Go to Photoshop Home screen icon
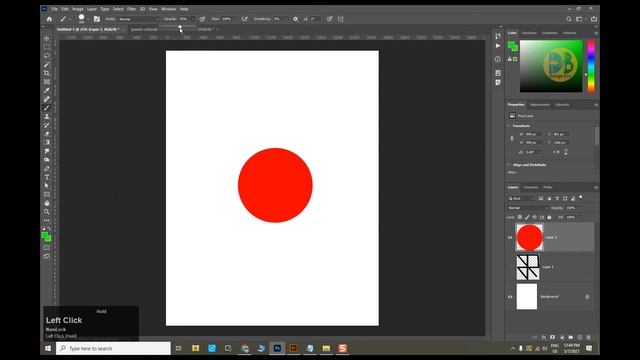640x360 pixels. [49, 19]
